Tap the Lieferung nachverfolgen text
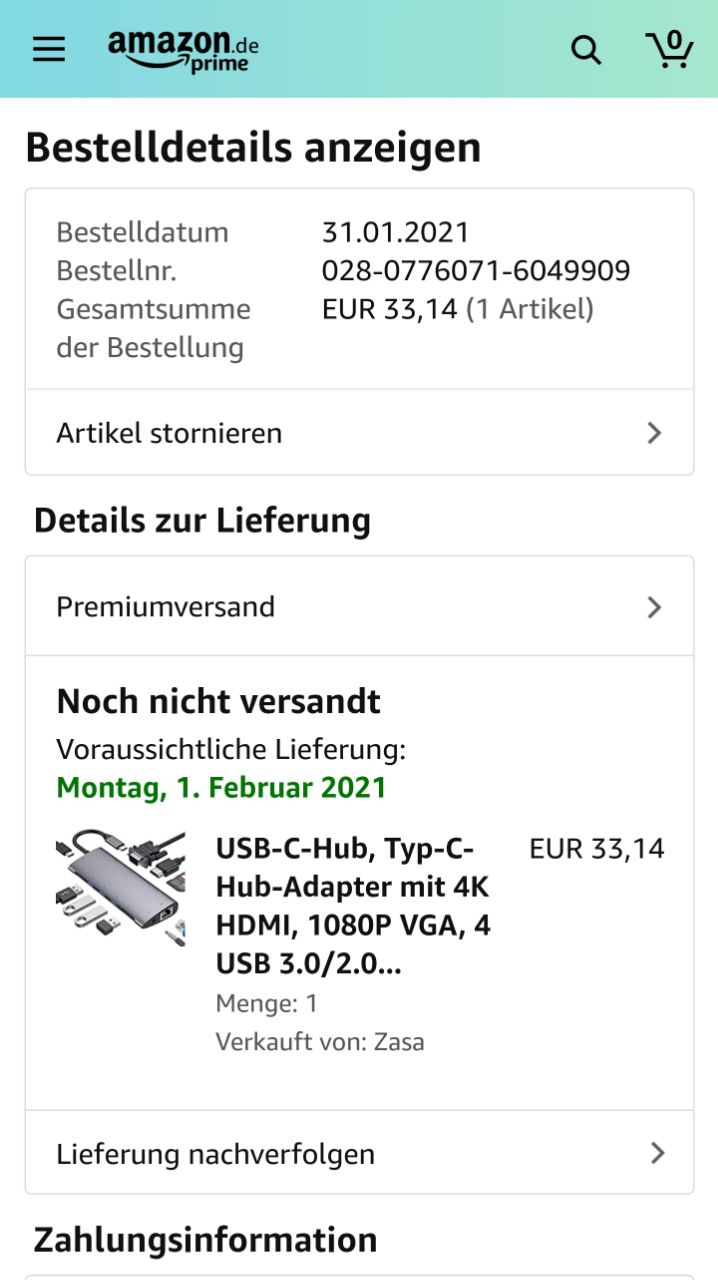The width and height of the screenshot is (718, 1280). click(x=215, y=1154)
